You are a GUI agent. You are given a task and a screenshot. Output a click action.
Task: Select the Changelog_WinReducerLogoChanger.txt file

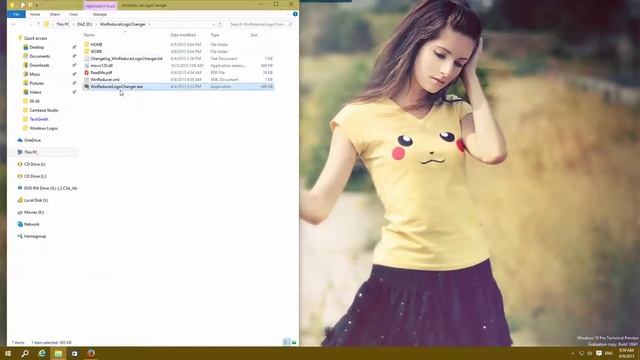point(126,59)
